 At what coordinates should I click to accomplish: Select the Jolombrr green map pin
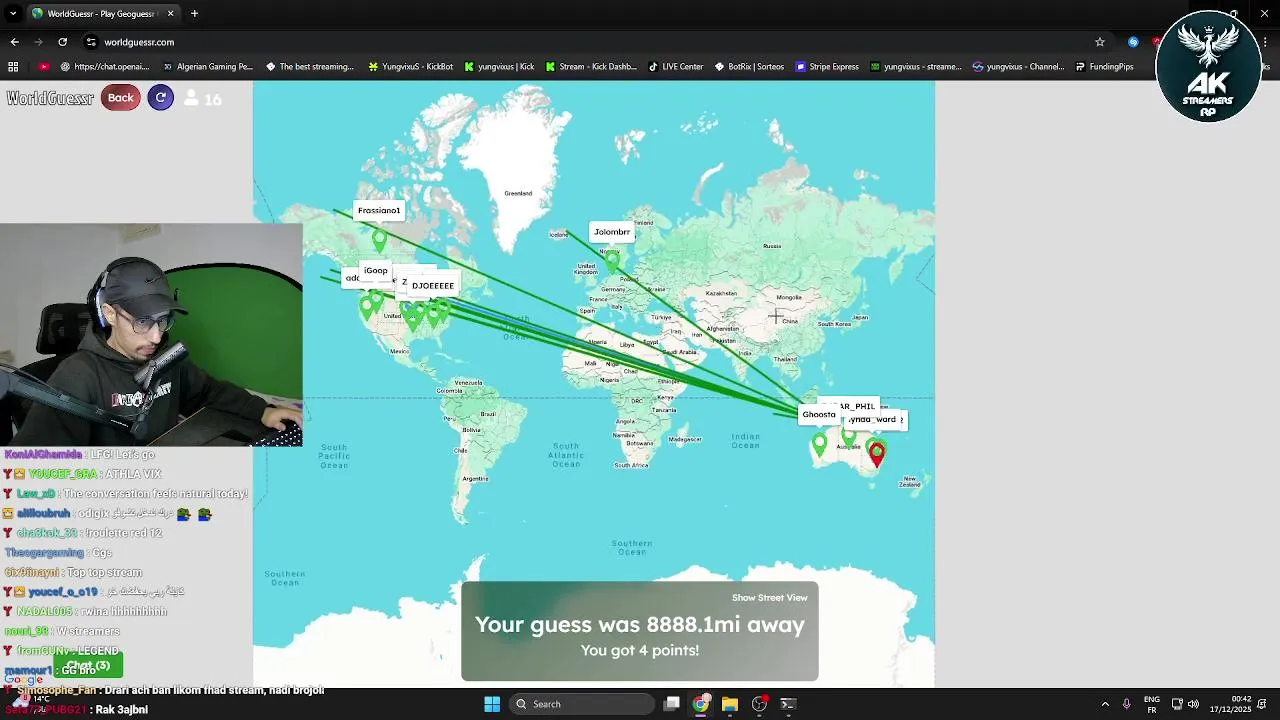[x=612, y=261]
